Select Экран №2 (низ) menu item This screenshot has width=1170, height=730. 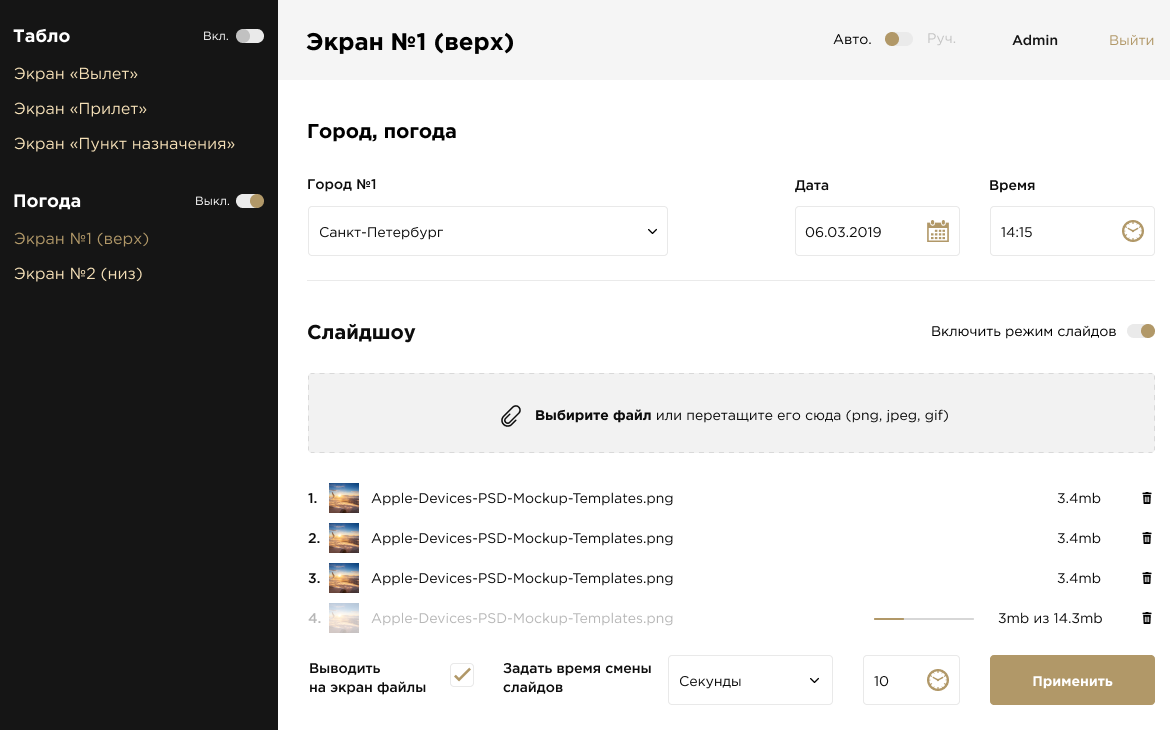(78, 273)
